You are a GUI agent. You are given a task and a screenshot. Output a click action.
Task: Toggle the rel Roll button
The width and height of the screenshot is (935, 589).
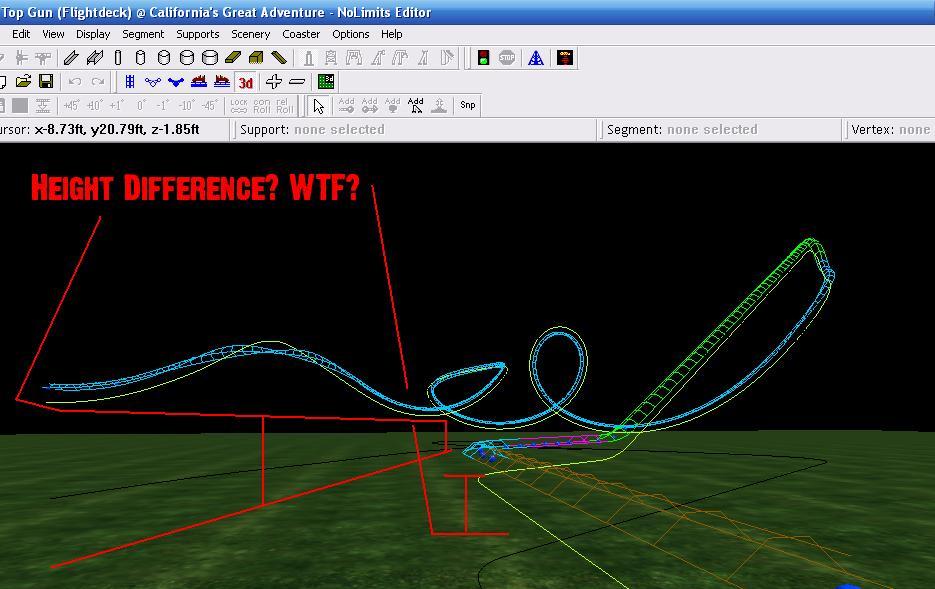284,106
